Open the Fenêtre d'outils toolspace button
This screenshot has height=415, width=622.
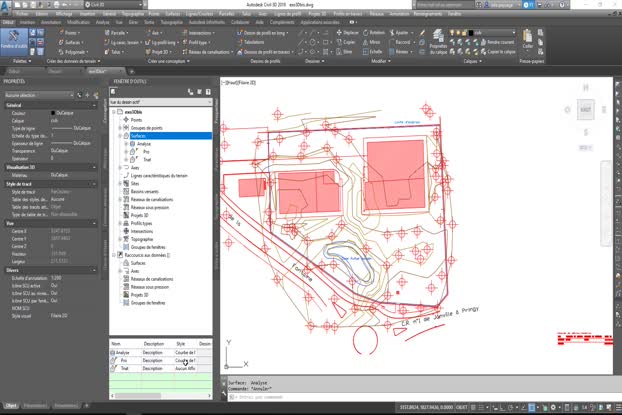pyautogui.click(x=14, y=42)
